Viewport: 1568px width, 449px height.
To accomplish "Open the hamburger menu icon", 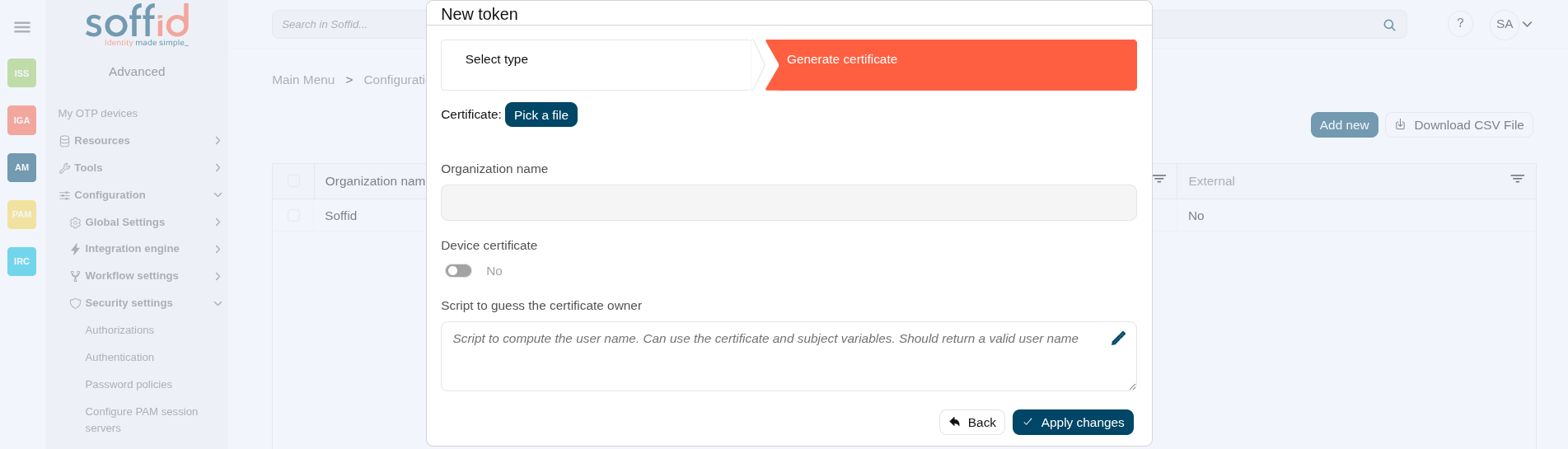I will tap(22, 27).
